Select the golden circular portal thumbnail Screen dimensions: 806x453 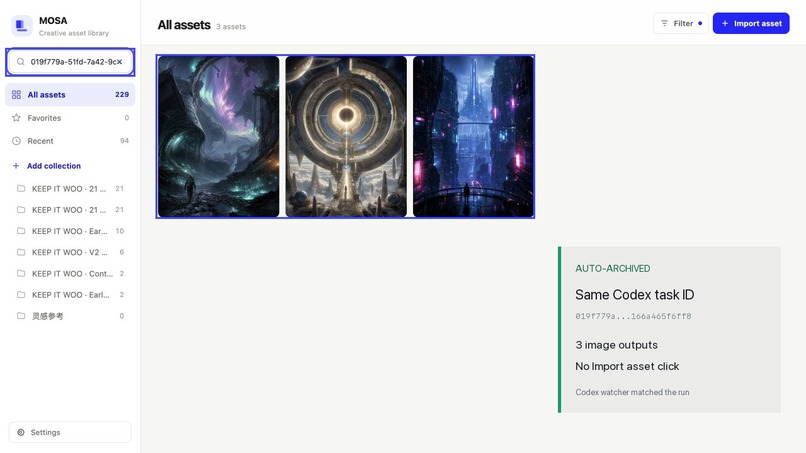click(x=346, y=136)
